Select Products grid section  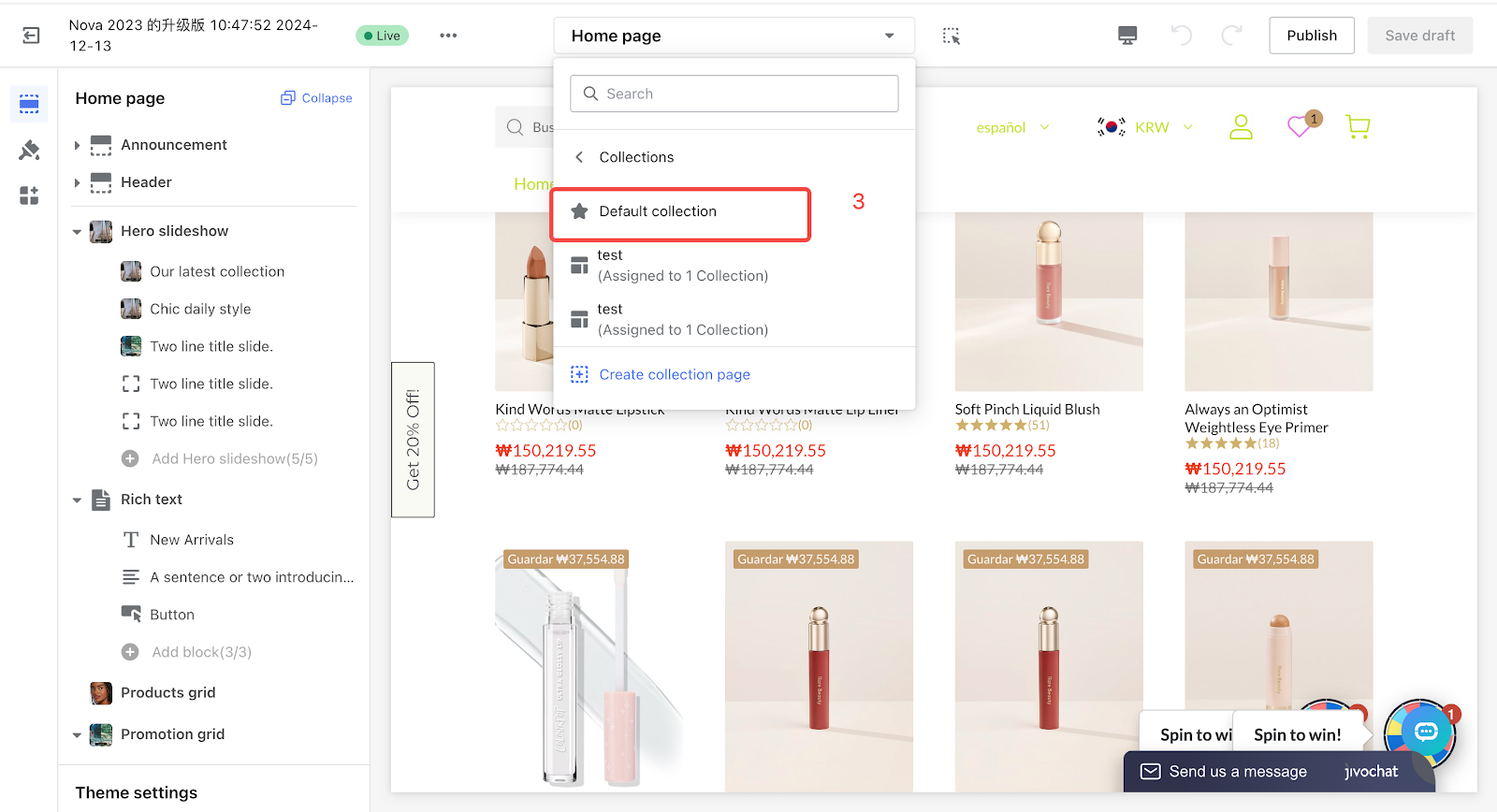(x=168, y=693)
